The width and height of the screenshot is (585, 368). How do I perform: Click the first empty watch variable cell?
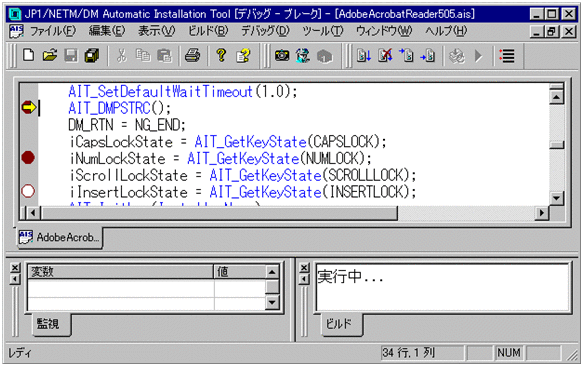coord(121,288)
